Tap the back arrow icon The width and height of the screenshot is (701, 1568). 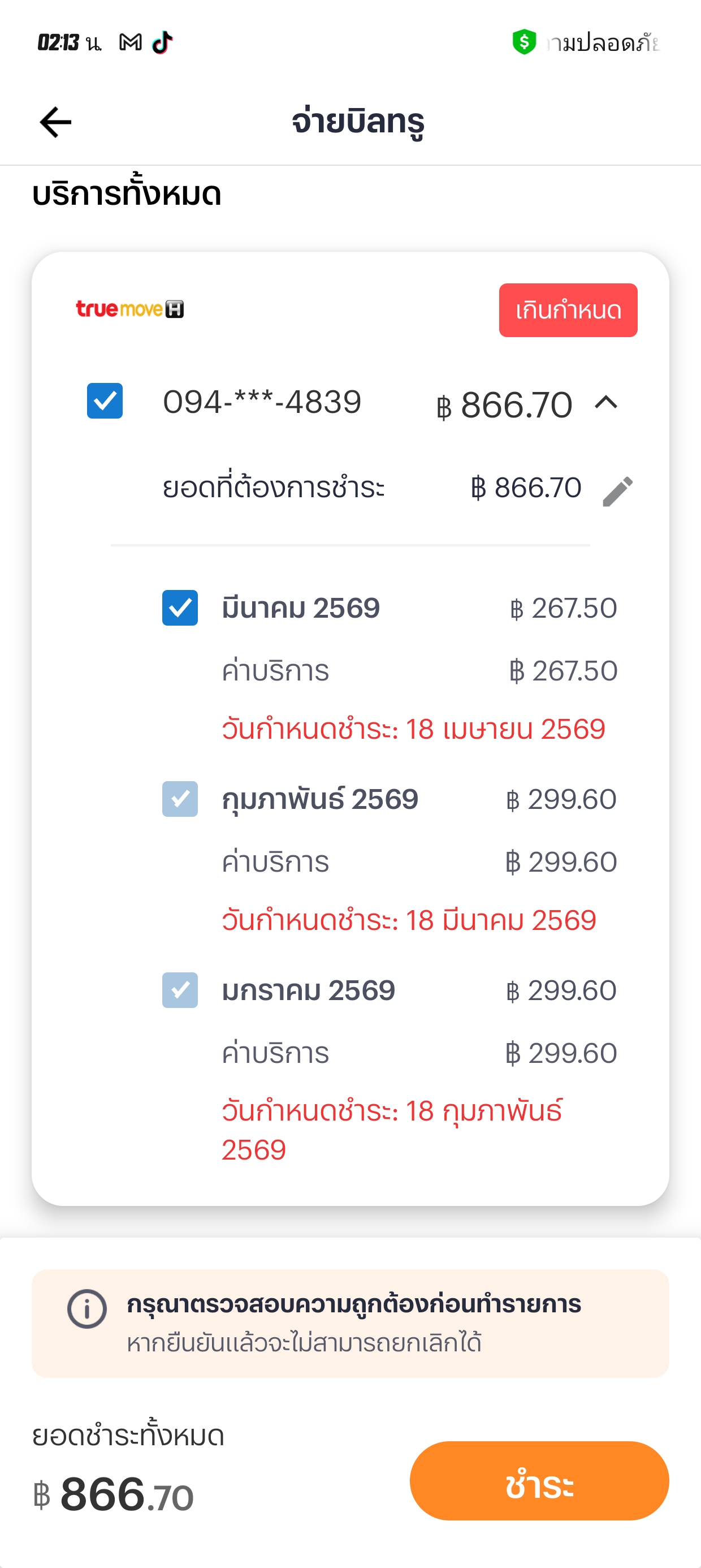[55, 122]
